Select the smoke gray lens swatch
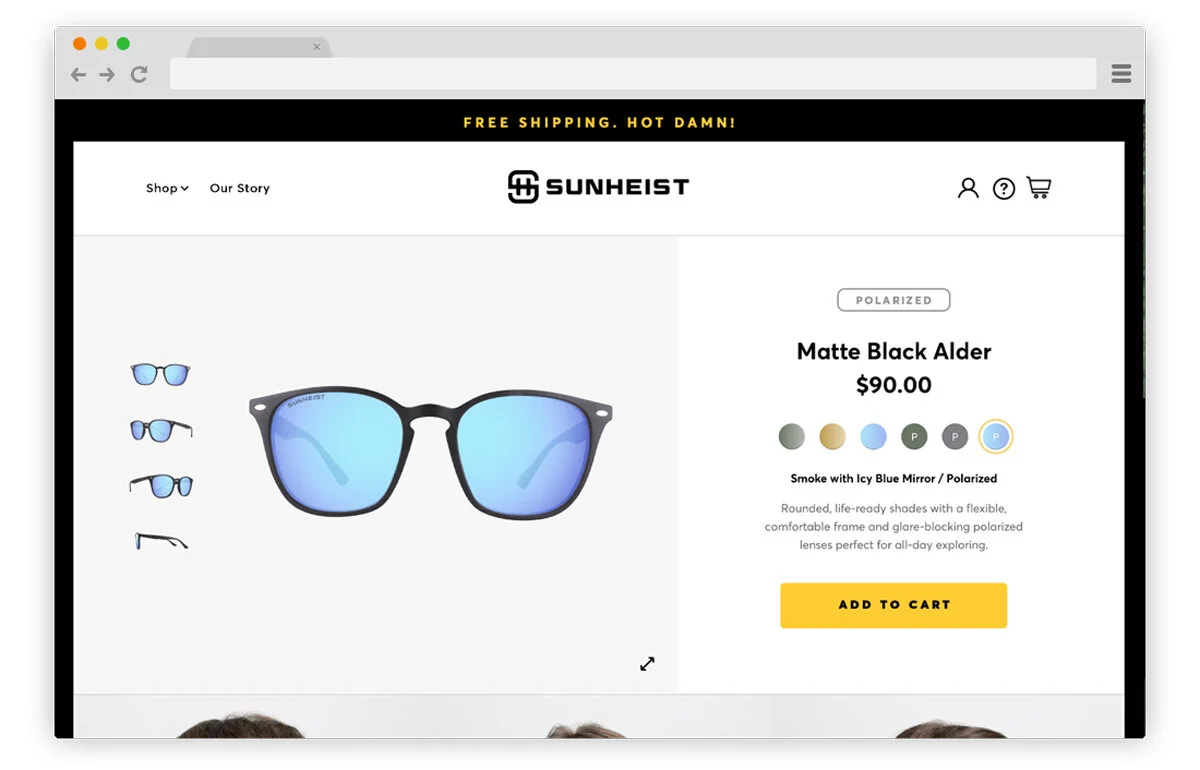The image size is (1200, 770). pyautogui.click(x=791, y=437)
